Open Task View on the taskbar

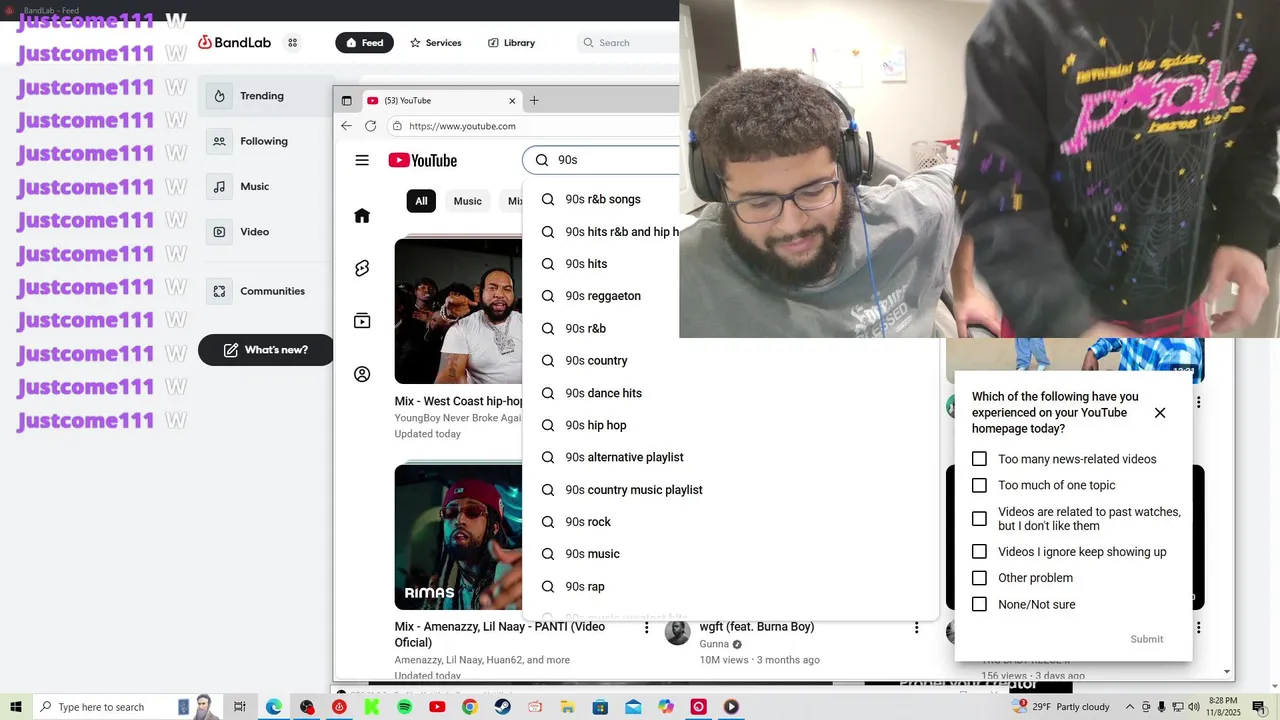[240, 707]
